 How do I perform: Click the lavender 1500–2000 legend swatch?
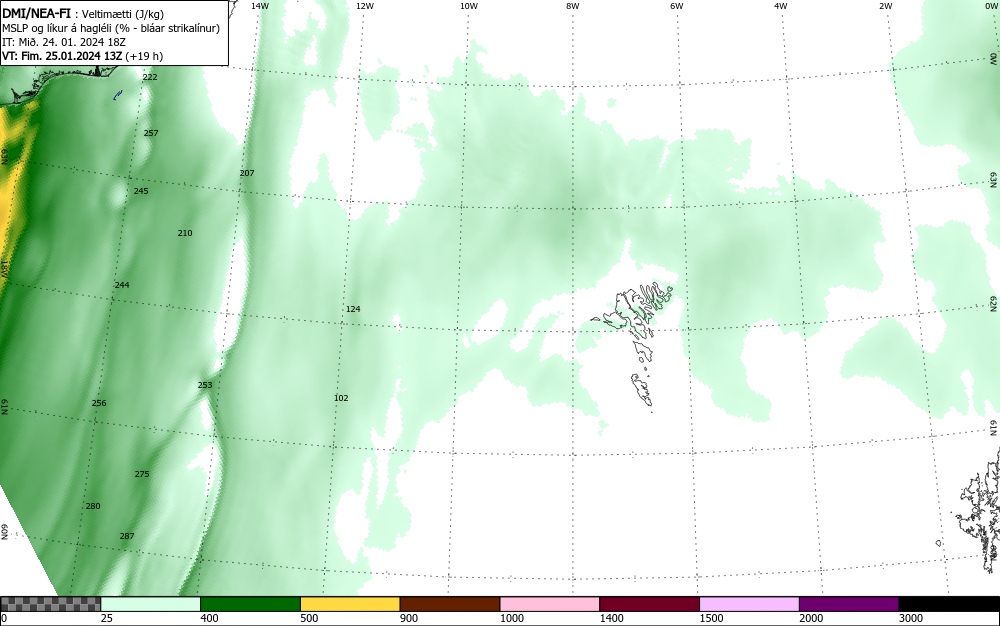coord(749,604)
